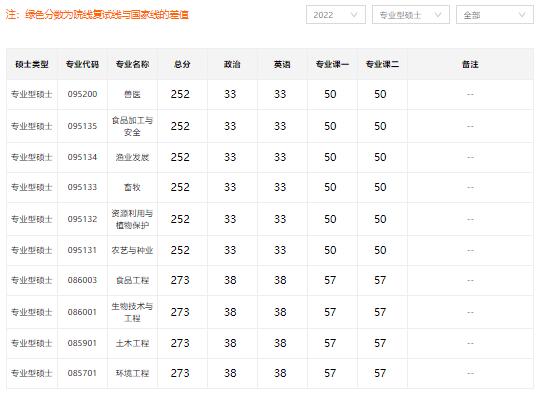Click the 专业课二 column header
Viewport: 539px width, 393px height.
pos(382,64)
